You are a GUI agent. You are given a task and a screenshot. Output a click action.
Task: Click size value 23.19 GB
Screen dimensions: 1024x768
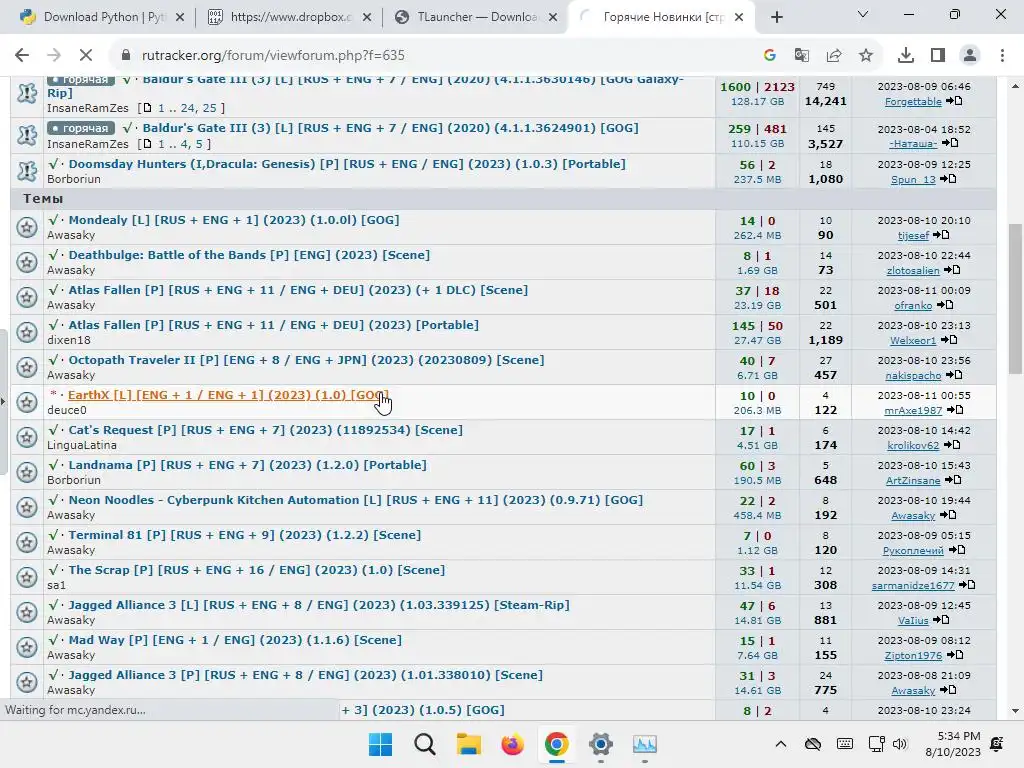(x=757, y=305)
